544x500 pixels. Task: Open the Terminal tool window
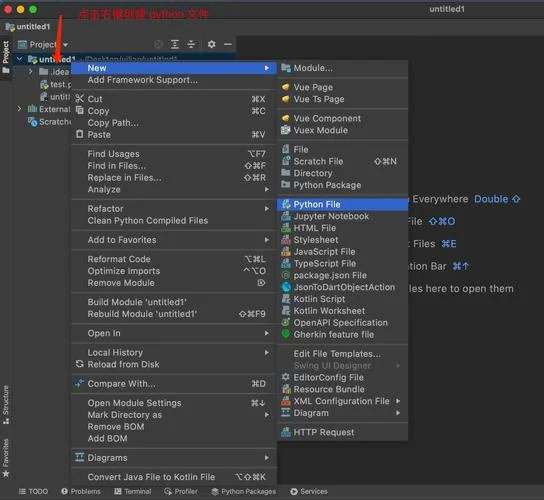pos(133,491)
